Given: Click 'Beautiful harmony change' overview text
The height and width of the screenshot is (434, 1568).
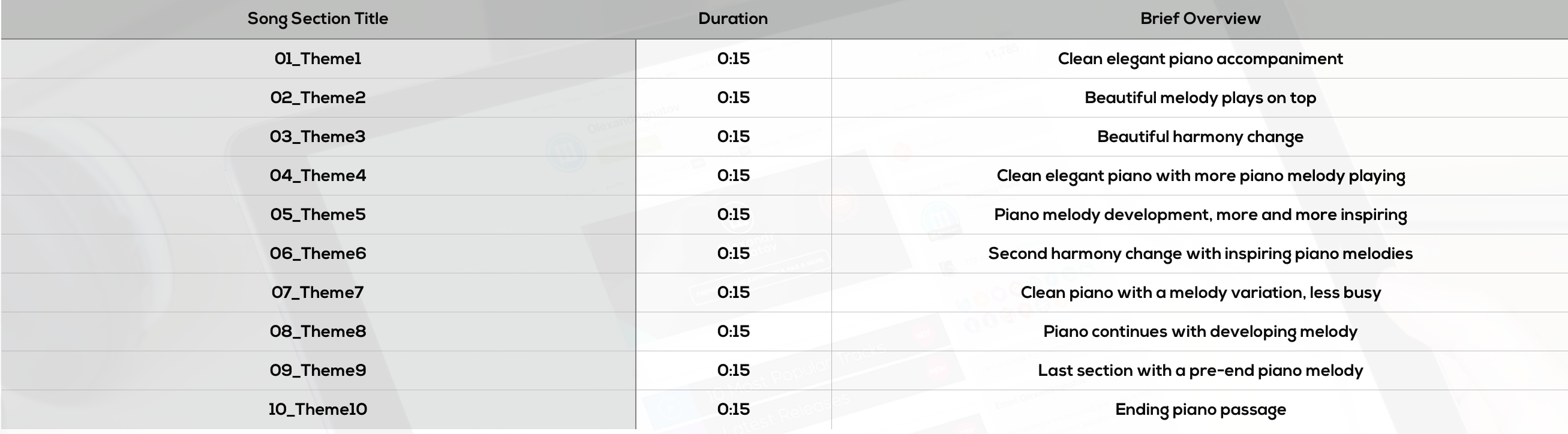Looking at the screenshot, I should pyautogui.click(x=1200, y=137).
